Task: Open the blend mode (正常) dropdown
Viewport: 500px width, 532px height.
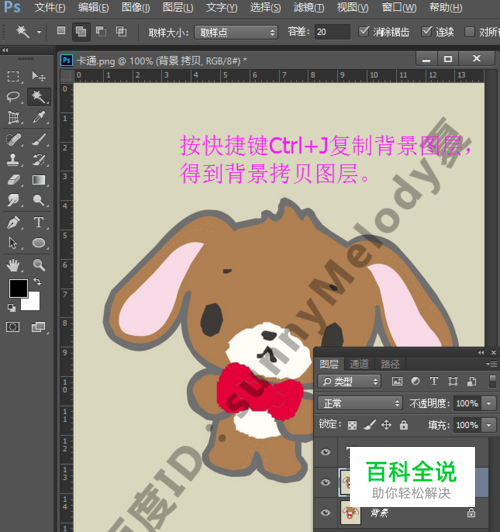Action: point(360,403)
